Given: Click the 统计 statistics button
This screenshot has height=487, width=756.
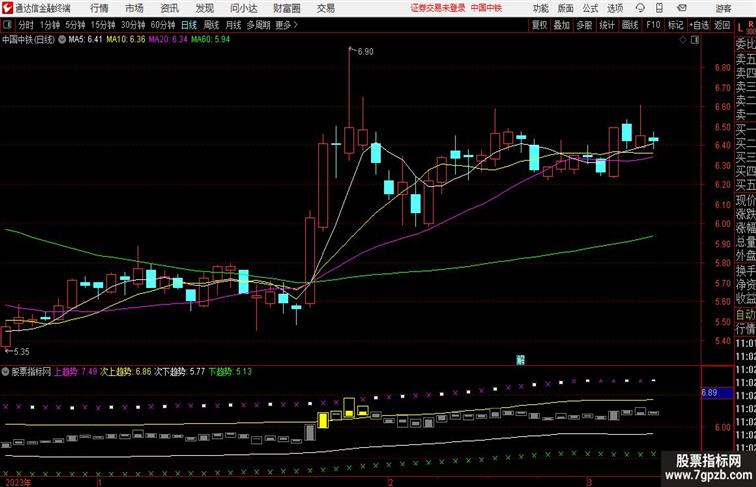Looking at the screenshot, I should pos(607,25).
